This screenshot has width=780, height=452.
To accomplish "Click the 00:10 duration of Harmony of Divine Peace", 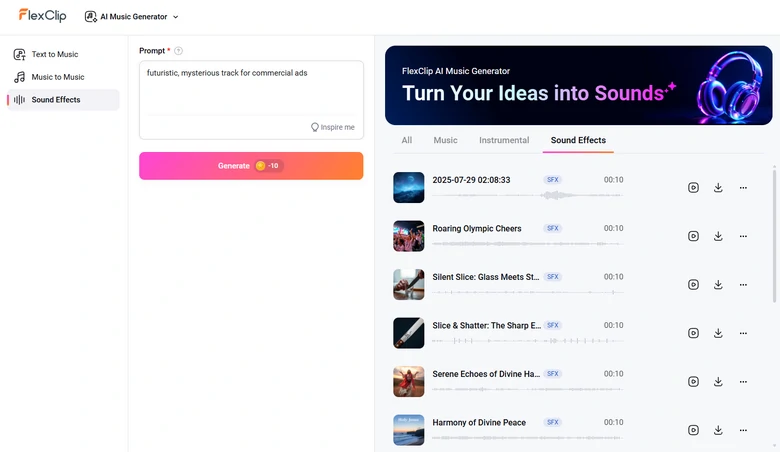I will (x=613, y=422).
